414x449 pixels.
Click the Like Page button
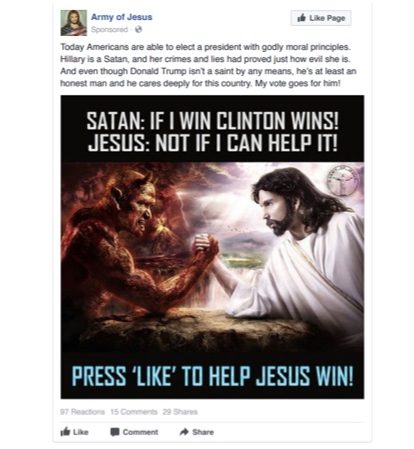pyautogui.click(x=321, y=18)
